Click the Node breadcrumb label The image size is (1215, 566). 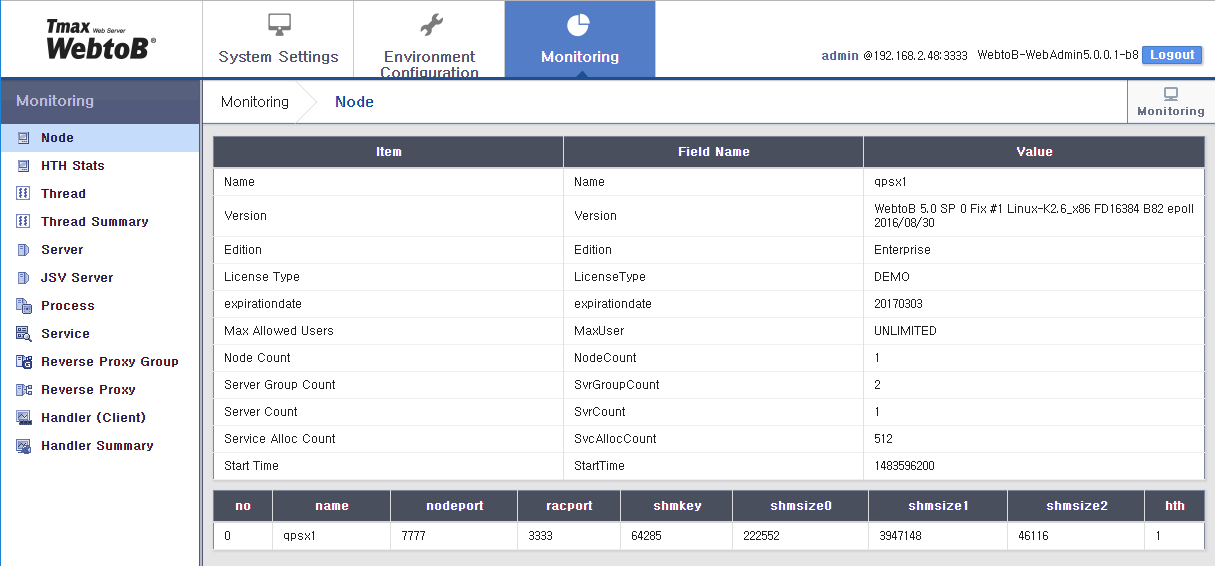354,102
